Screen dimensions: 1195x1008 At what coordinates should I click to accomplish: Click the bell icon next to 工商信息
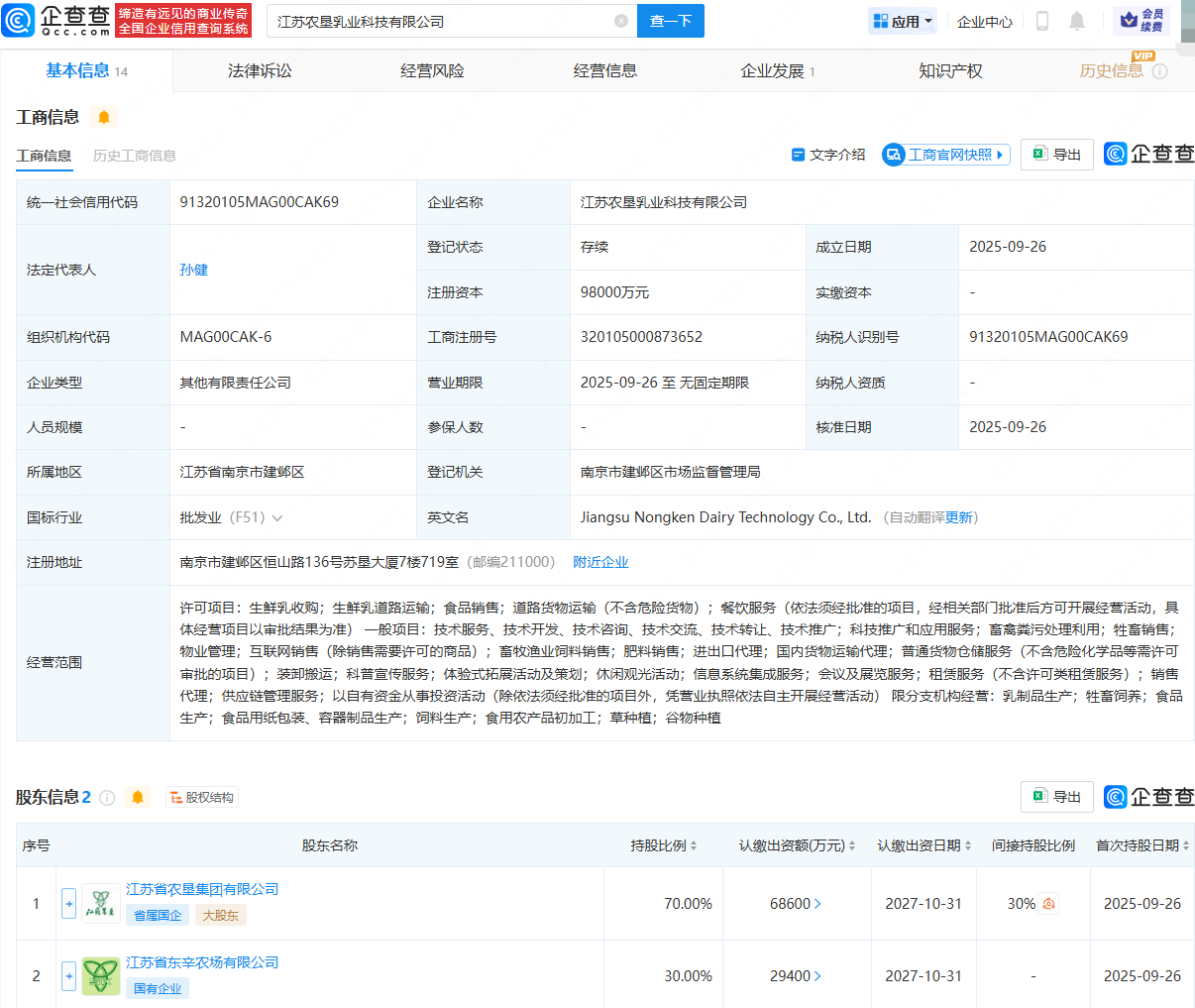[103, 117]
